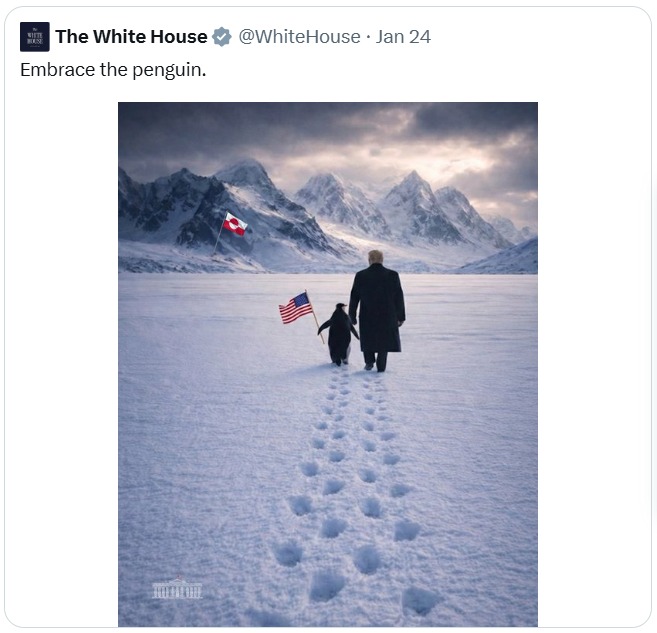Open the @WhiteHouse handle link
Viewport: 657px width, 633px height.
pyautogui.click(x=299, y=37)
